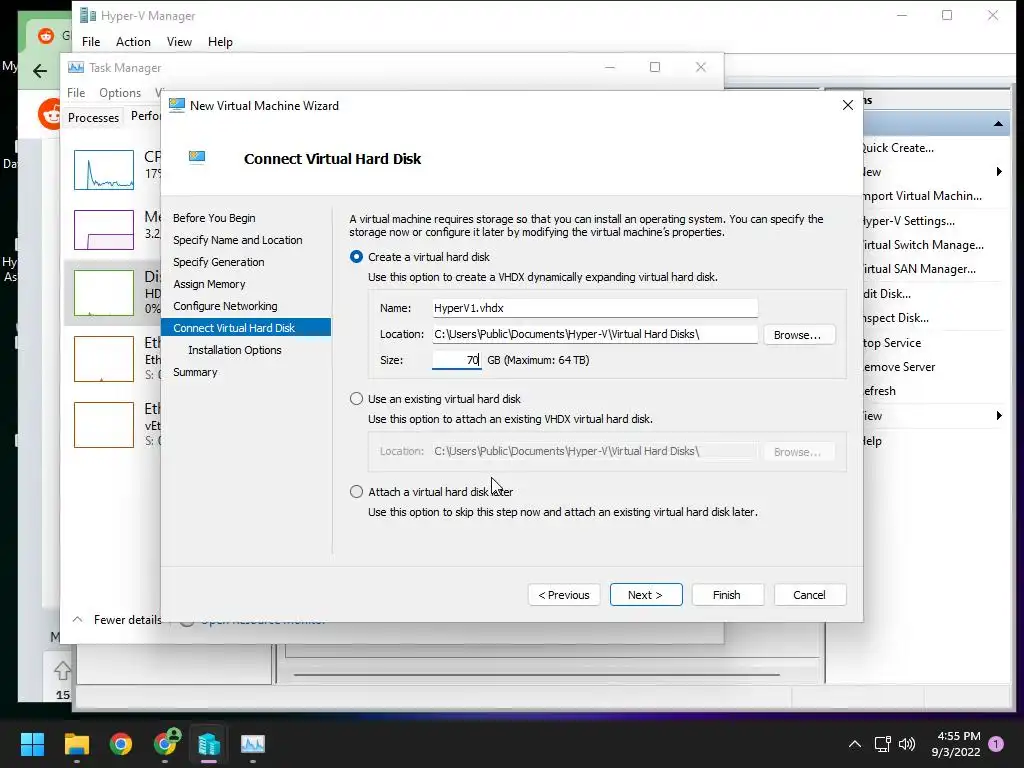The height and width of the screenshot is (768, 1024).
Task: Click Inspect Disk action
Action: tap(895, 318)
